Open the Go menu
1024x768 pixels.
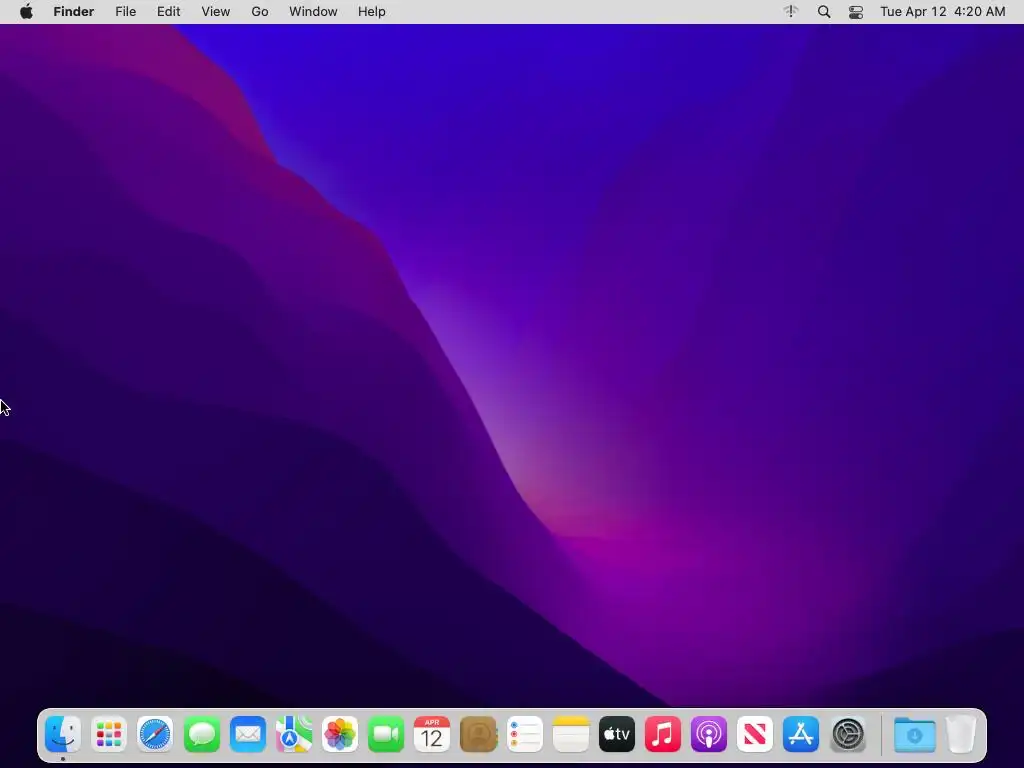pyautogui.click(x=260, y=12)
